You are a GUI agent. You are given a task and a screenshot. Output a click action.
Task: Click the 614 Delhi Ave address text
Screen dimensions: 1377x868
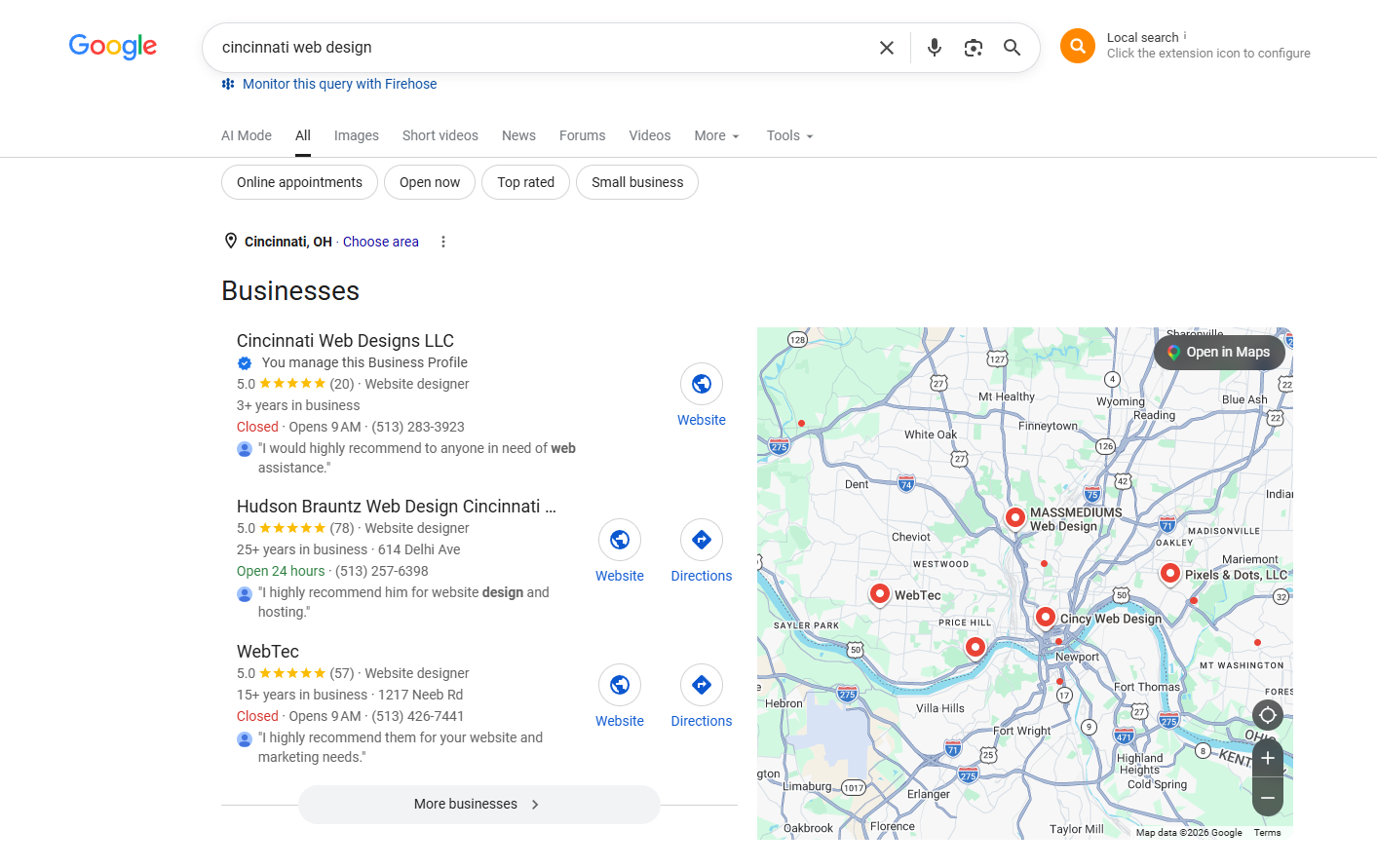coord(419,549)
